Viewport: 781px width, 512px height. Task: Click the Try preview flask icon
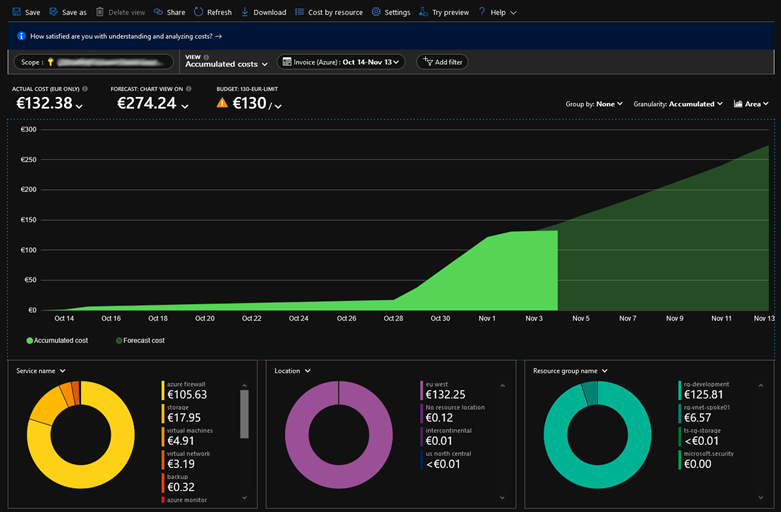[423, 12]
